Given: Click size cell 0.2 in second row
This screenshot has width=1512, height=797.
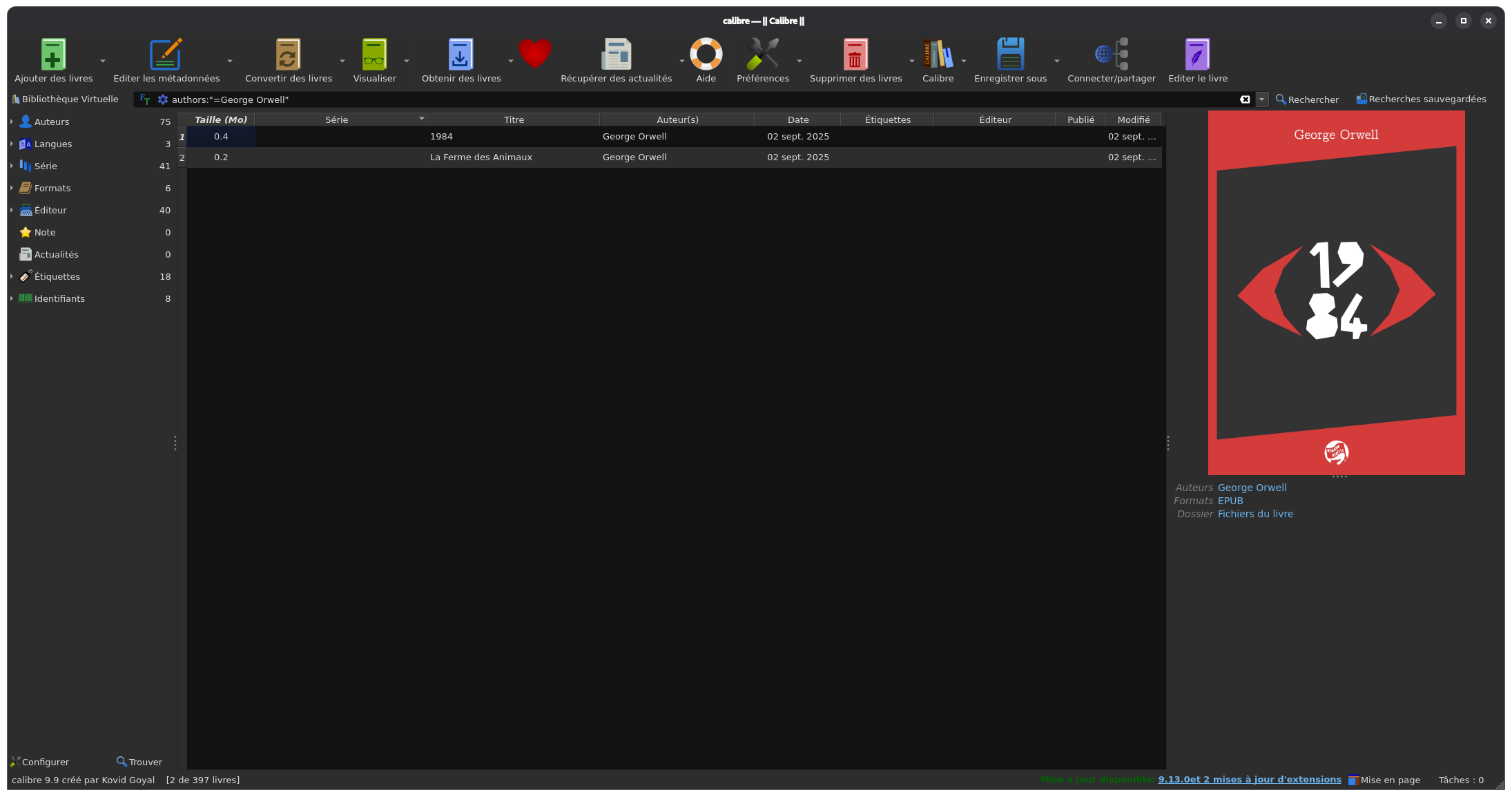Looking at the screenshot, I should pyautogui.click(x=221, y=157).
